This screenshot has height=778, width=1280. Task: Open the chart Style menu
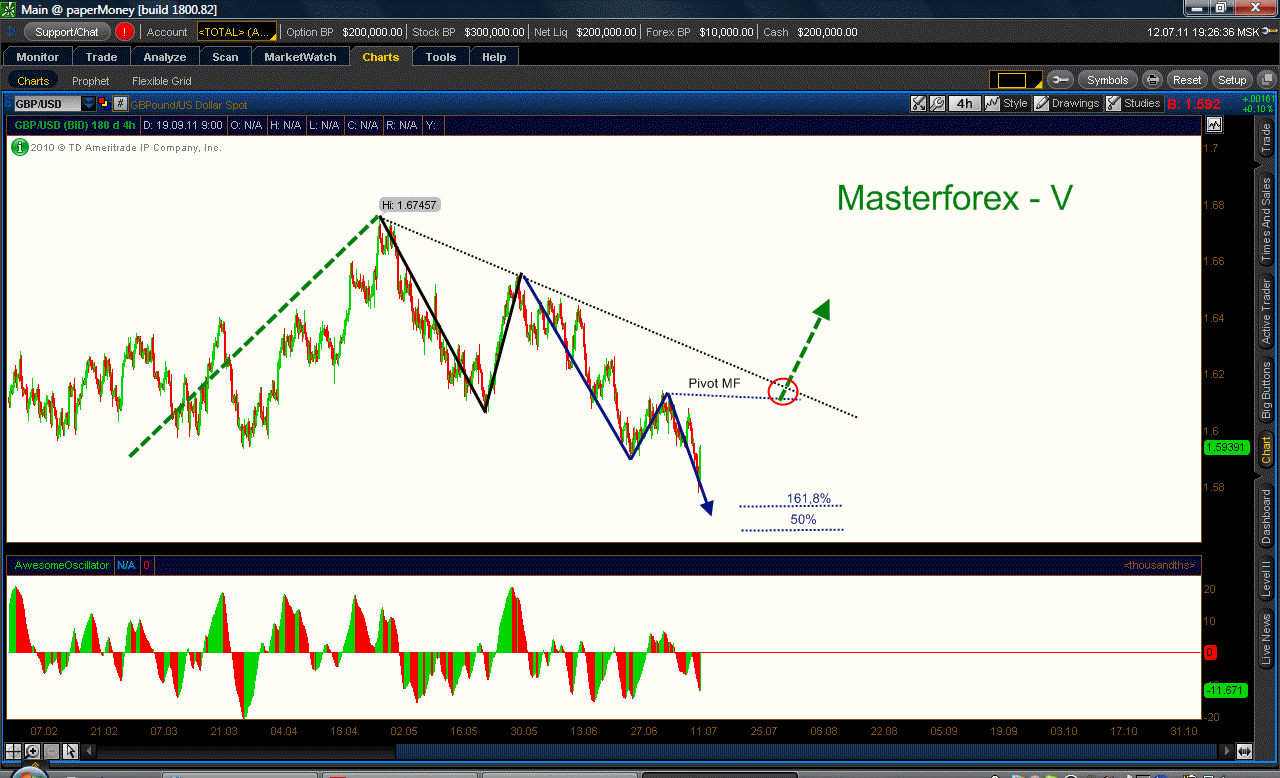[x=1006, y=103]
